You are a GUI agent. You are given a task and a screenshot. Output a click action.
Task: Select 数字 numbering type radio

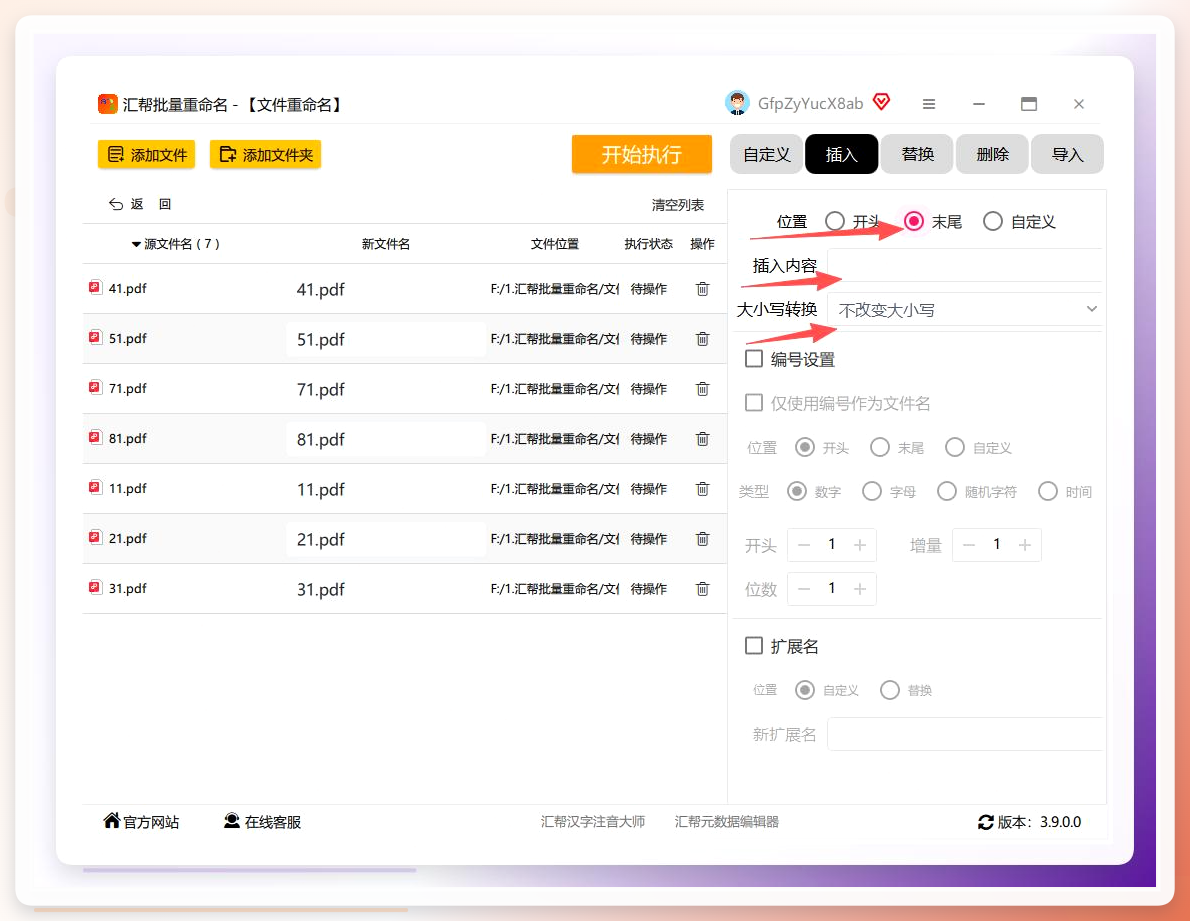(x=797, y=492)
